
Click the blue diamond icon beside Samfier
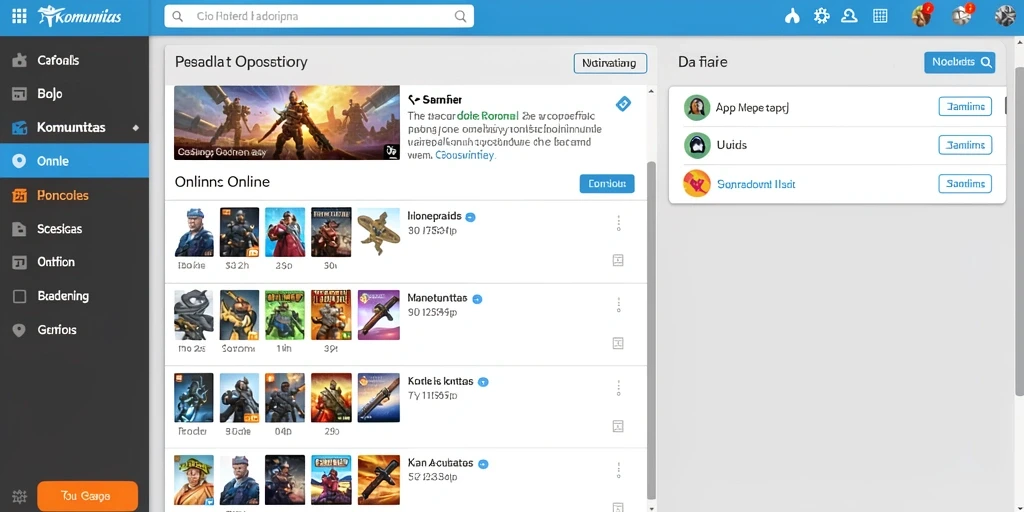tap(624, 103)
